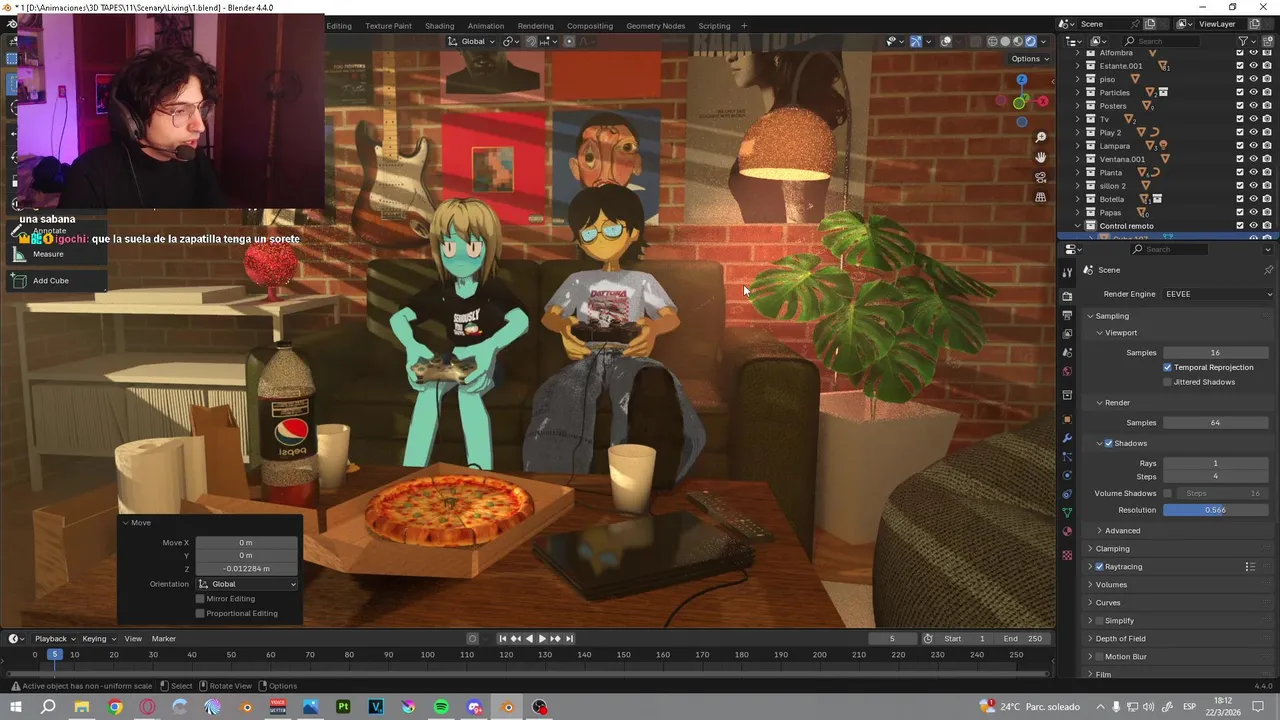
Task: Enable Mirror Editing in Move panel
Action: point(200,598)
